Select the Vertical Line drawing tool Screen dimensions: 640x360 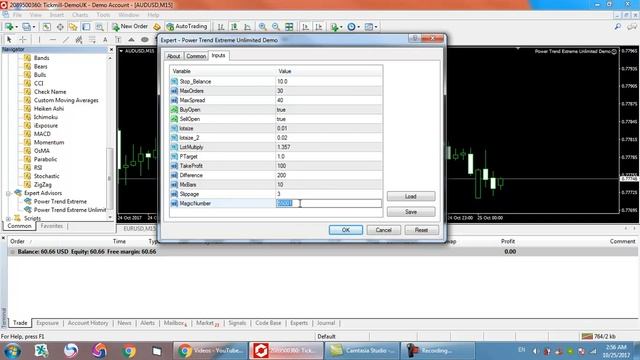(x=39, y=40)
